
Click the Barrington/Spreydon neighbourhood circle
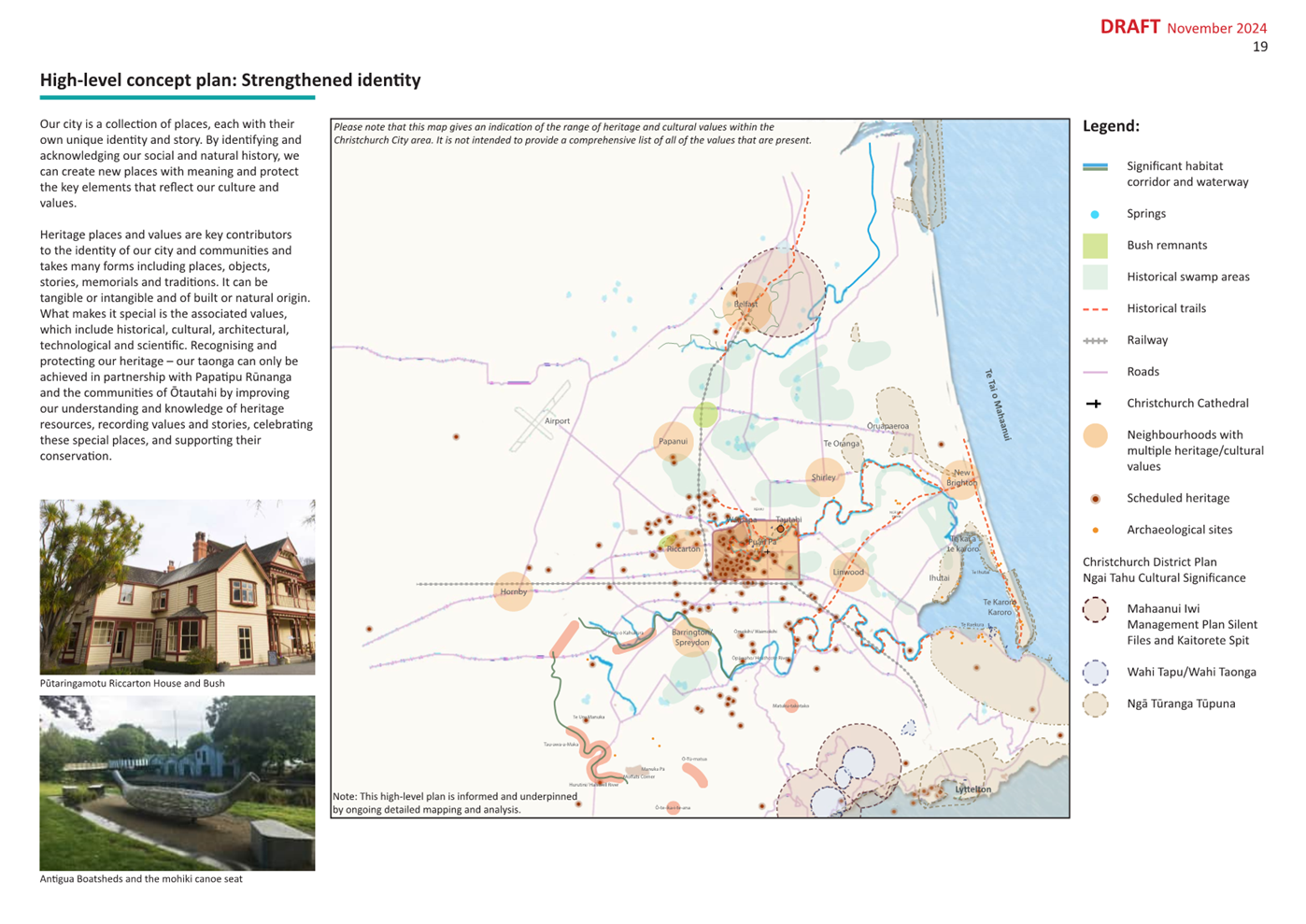(x=692, y=637)
